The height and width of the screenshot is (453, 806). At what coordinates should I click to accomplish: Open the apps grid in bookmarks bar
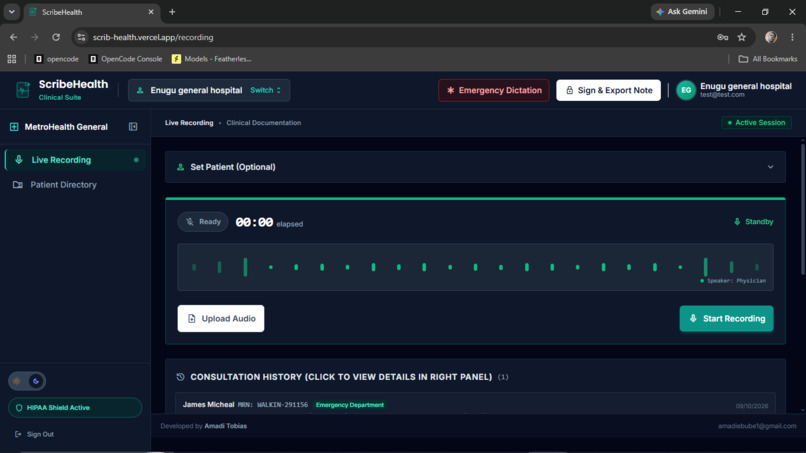pos(12,59)
